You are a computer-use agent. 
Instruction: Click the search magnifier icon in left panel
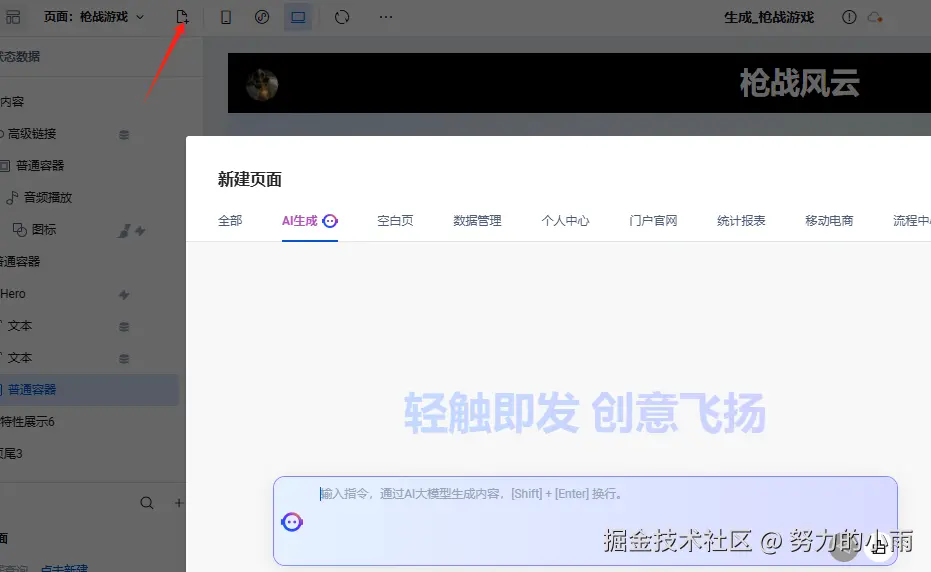click(x=147, y=503)
